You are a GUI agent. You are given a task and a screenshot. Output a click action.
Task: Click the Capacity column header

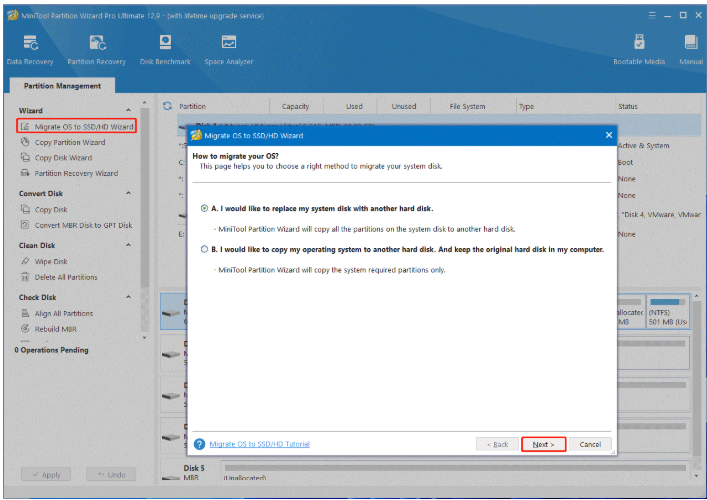[295, 106]
